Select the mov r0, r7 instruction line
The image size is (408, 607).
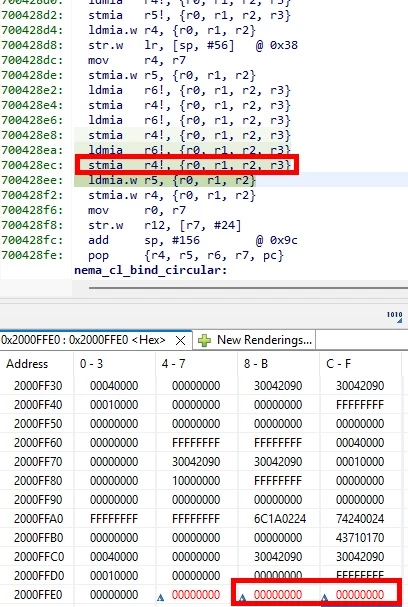coord(137,211)
